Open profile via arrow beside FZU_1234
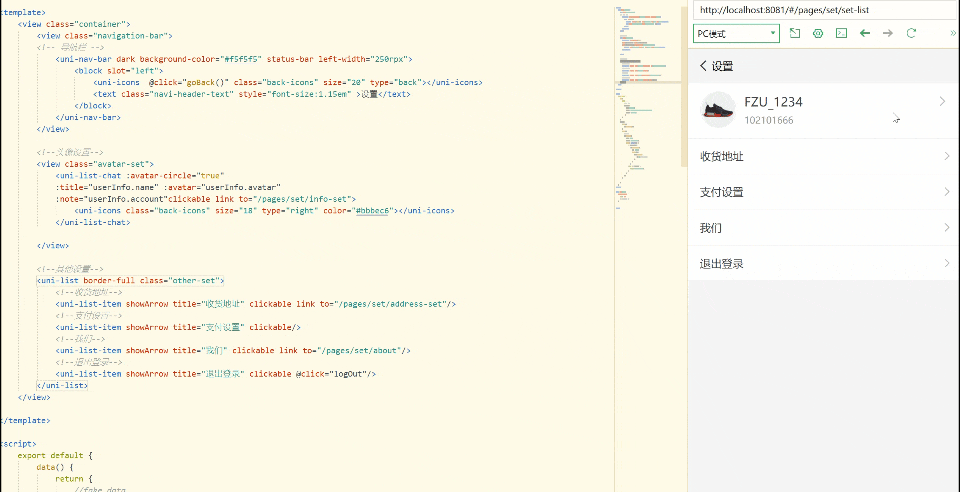Screen dimensions: 960x492 point(942,102)
